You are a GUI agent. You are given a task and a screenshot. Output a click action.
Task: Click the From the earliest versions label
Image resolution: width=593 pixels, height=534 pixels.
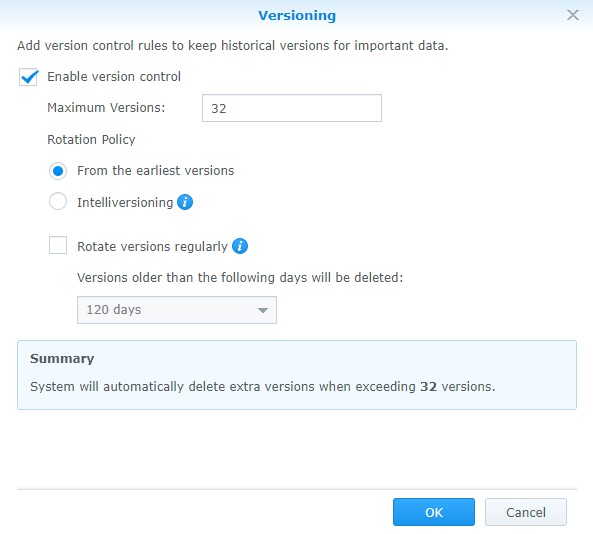point(156,171)
